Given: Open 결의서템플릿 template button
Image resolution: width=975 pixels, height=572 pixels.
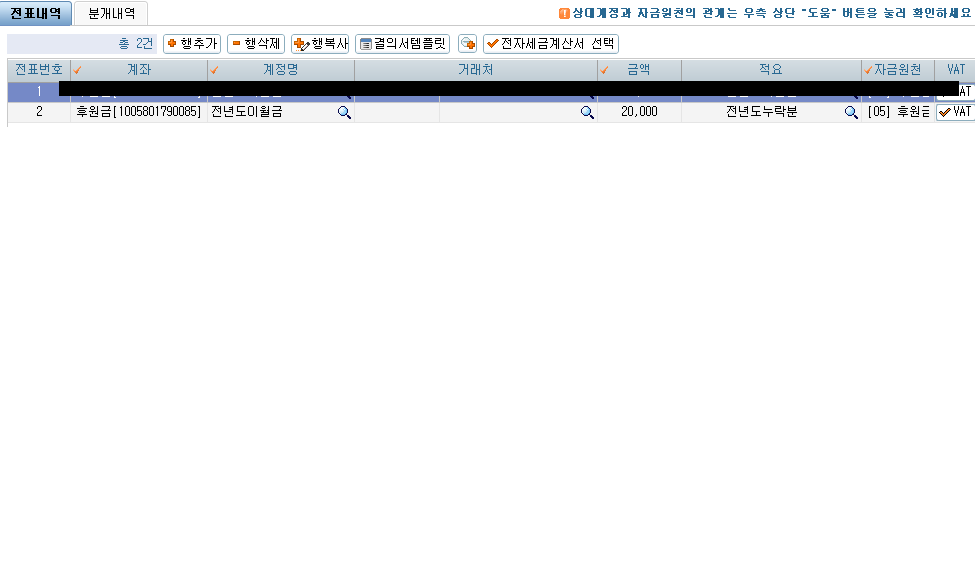Looking at the screenshot, I should pos(402,44).
